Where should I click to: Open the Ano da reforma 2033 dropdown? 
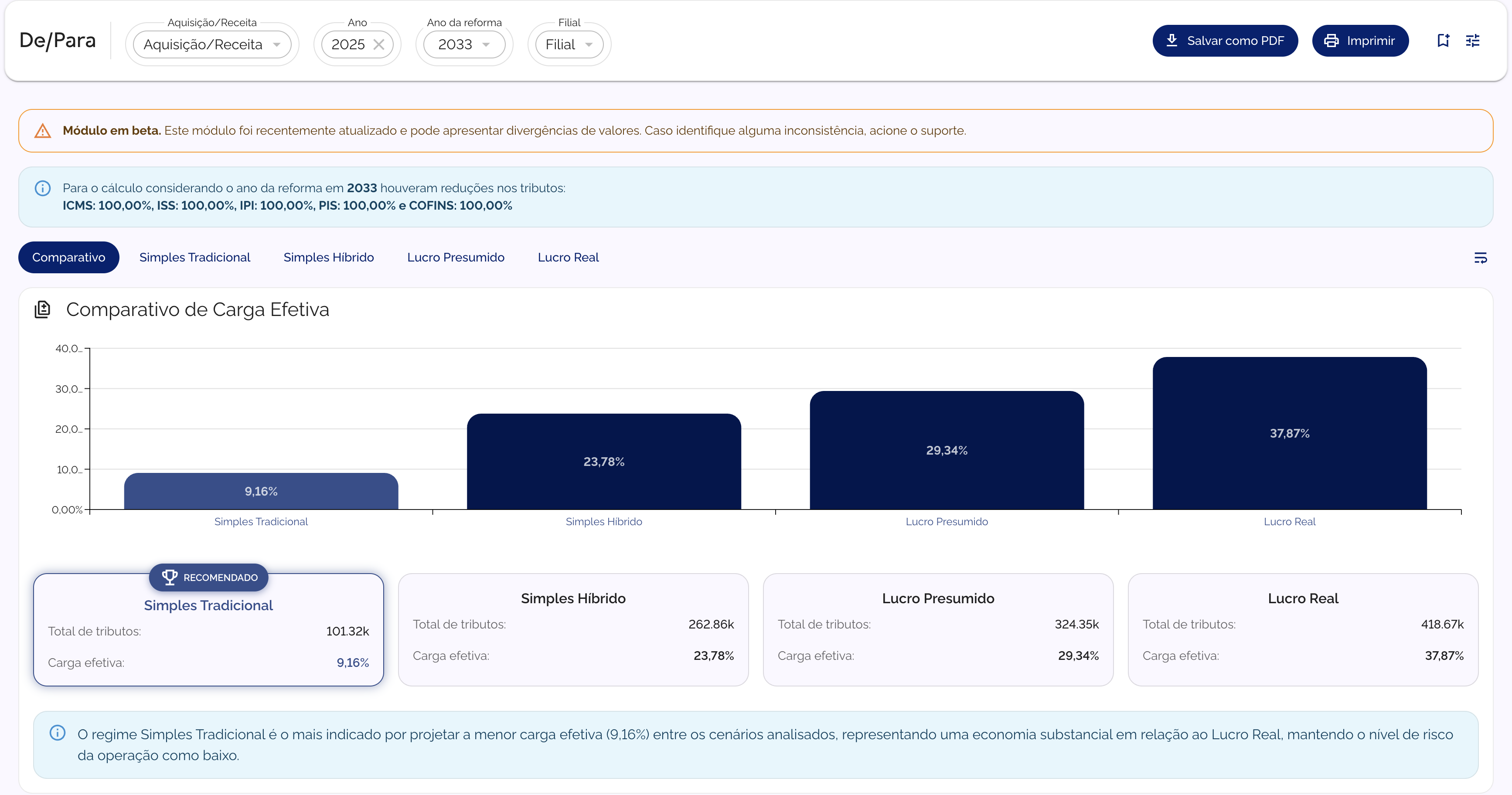(464, 44)
